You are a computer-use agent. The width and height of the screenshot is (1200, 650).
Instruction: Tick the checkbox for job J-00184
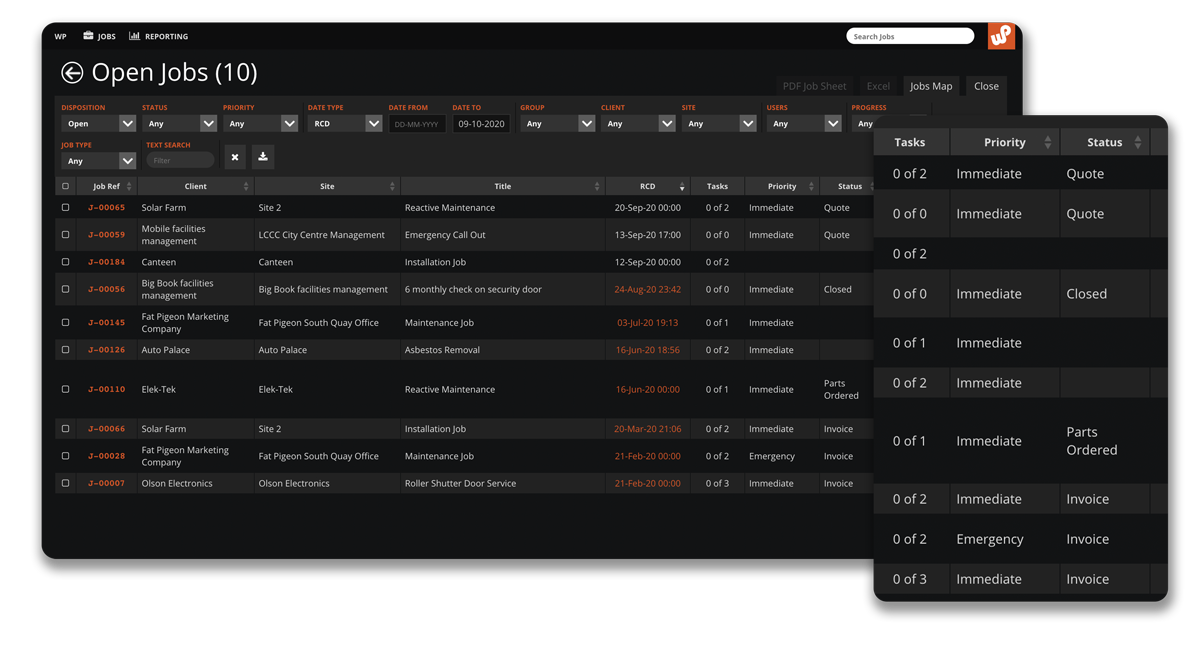pyautogui.click(x=66, y=262)
